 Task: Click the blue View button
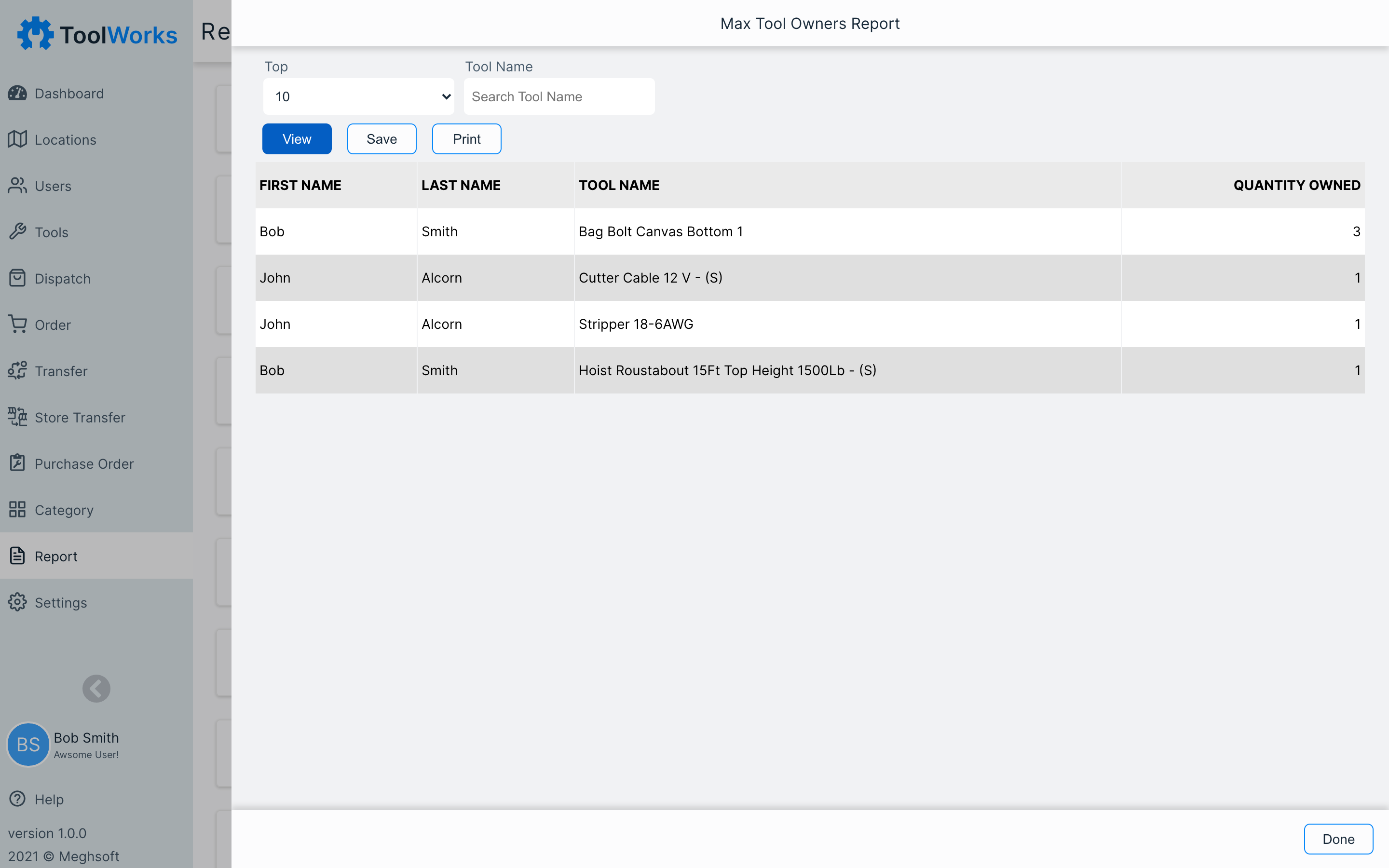tap(296, 139)
